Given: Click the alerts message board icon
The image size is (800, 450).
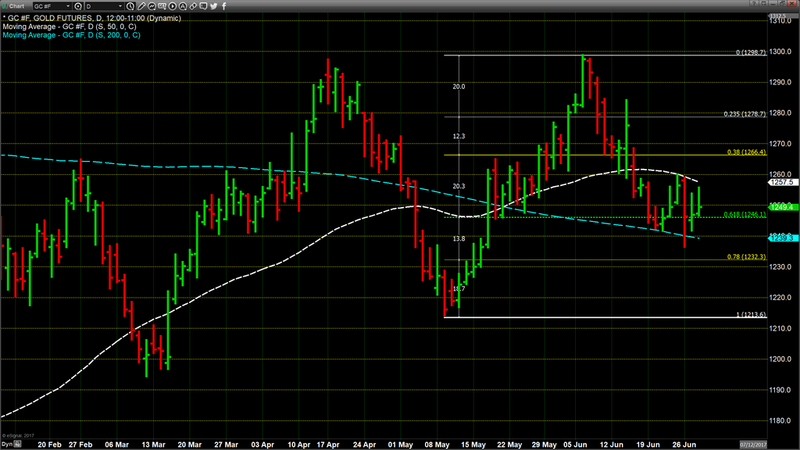Looking at the screenshot, I should tap(162, 6).
